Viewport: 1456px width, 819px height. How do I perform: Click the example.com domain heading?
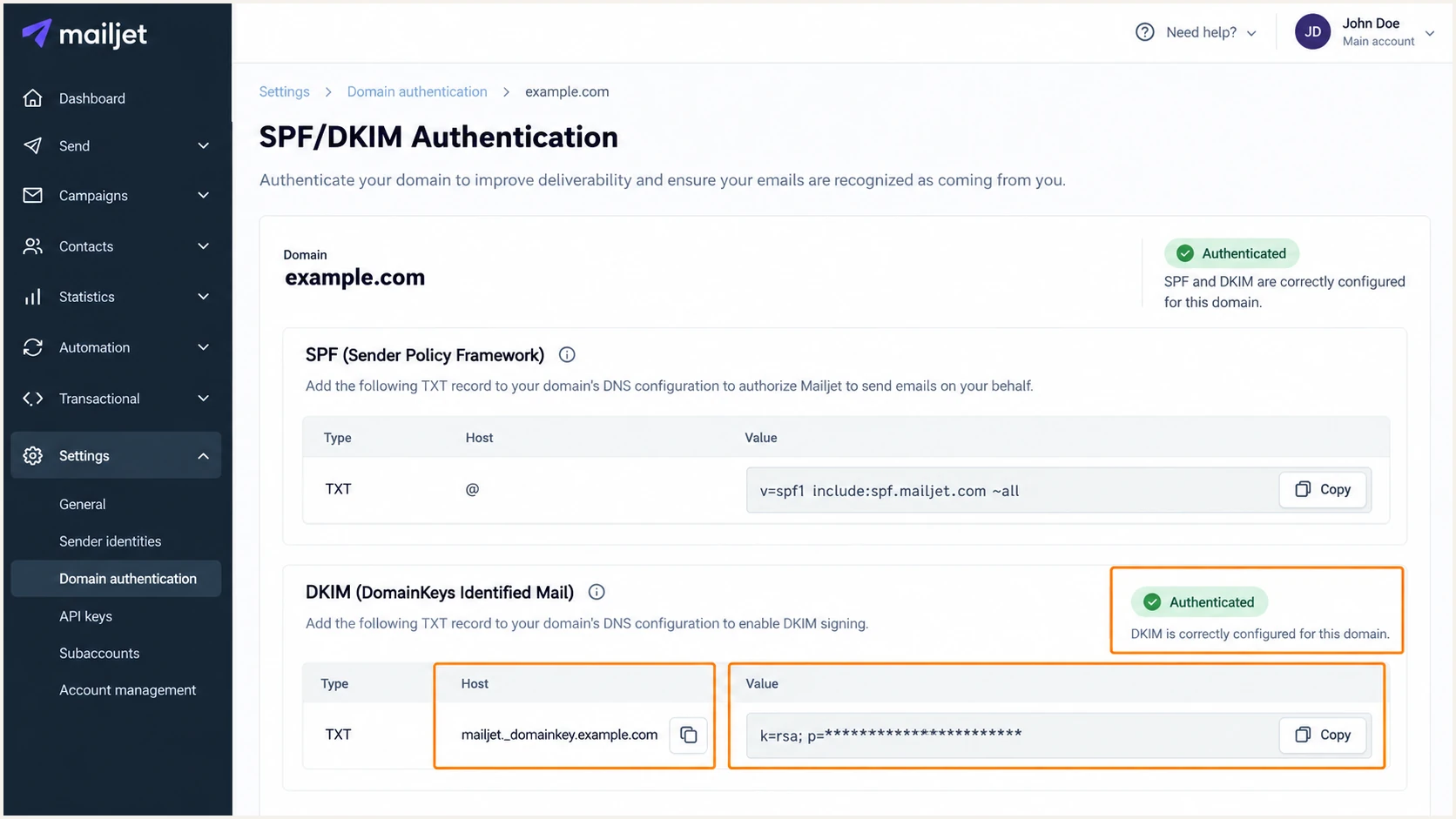(x=354, y=278)
